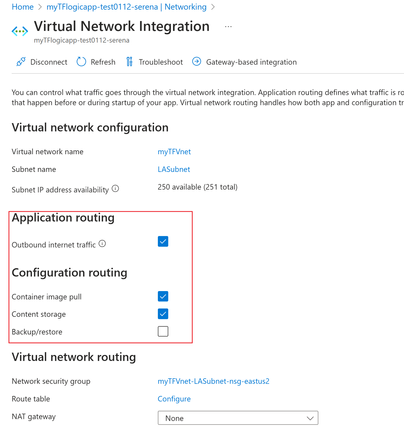Screen dimensions: 404x443
Task: Click the 'NAT gateway' label
Action: (34, 417)
